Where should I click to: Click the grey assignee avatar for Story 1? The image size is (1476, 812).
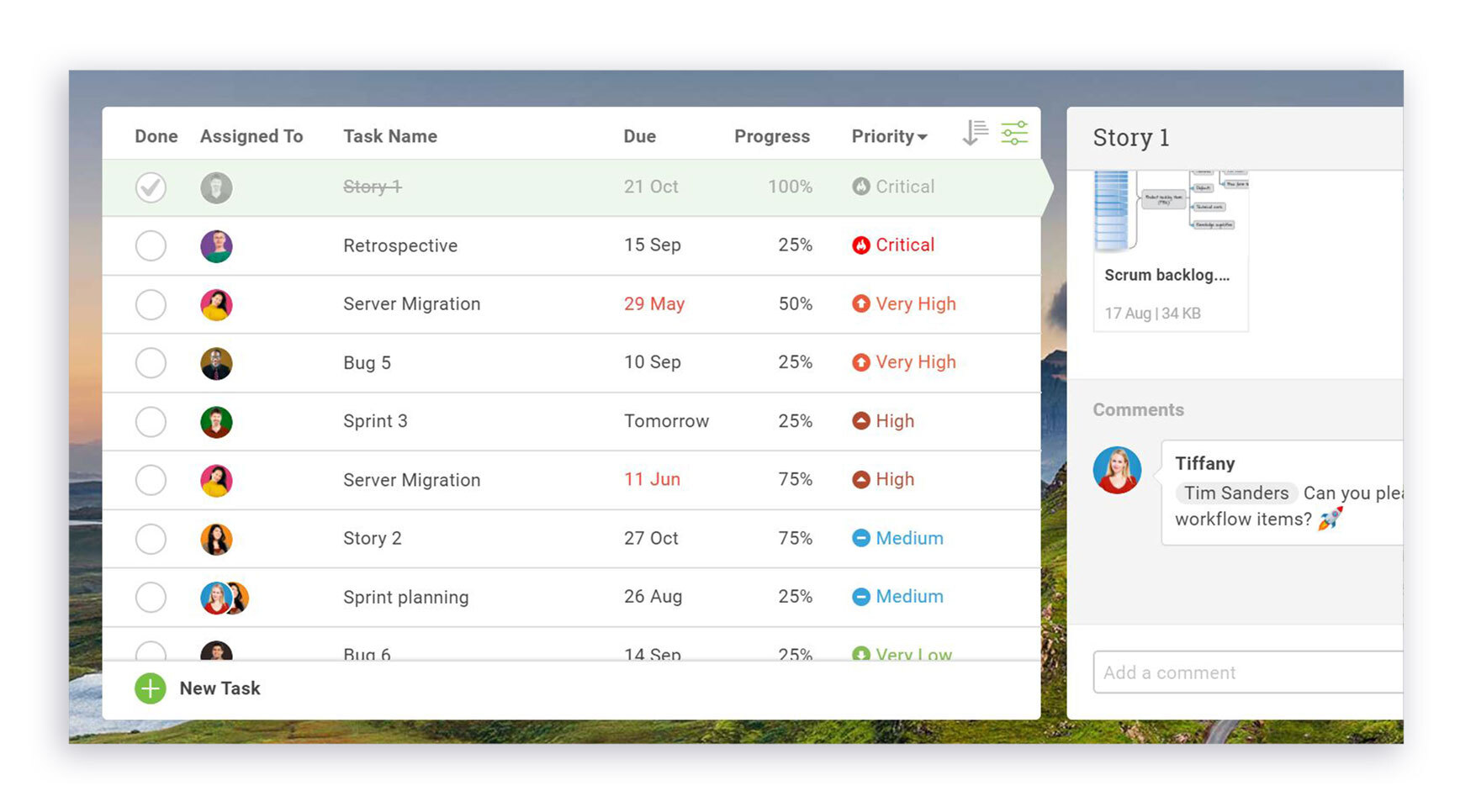[216, 187]
